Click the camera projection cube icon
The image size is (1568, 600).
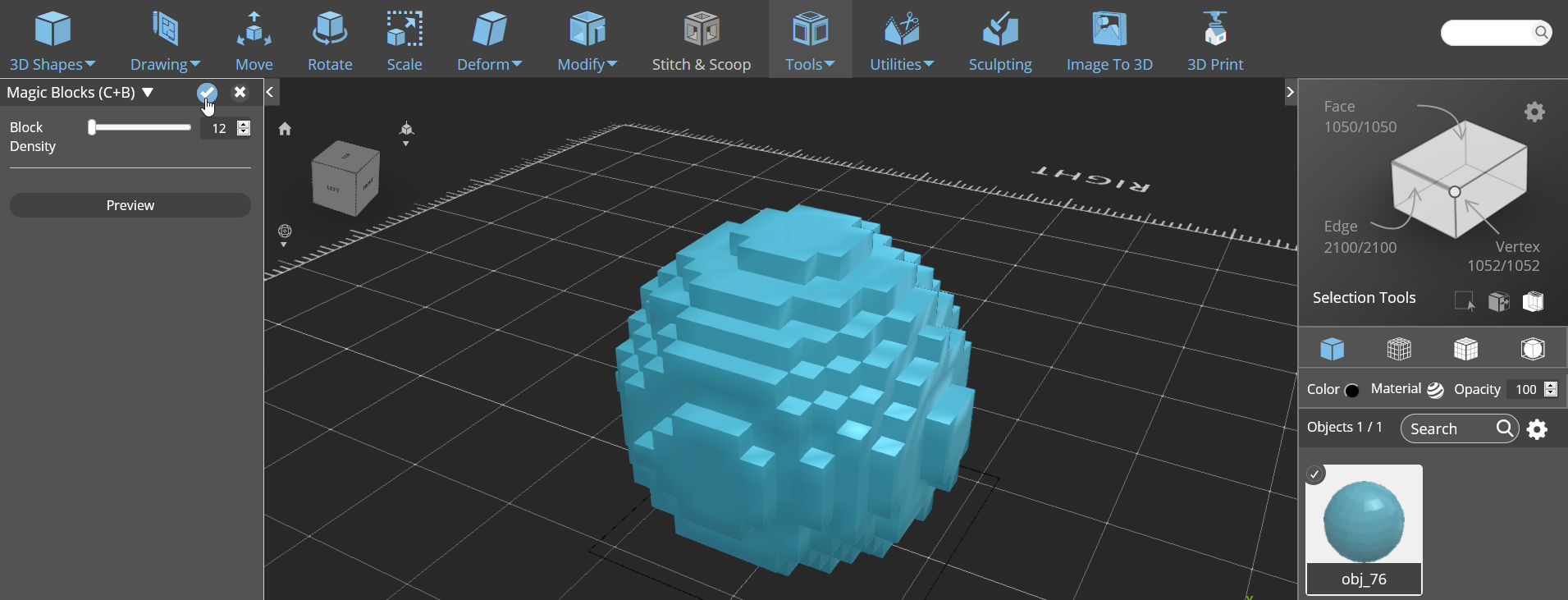point(406,128)
